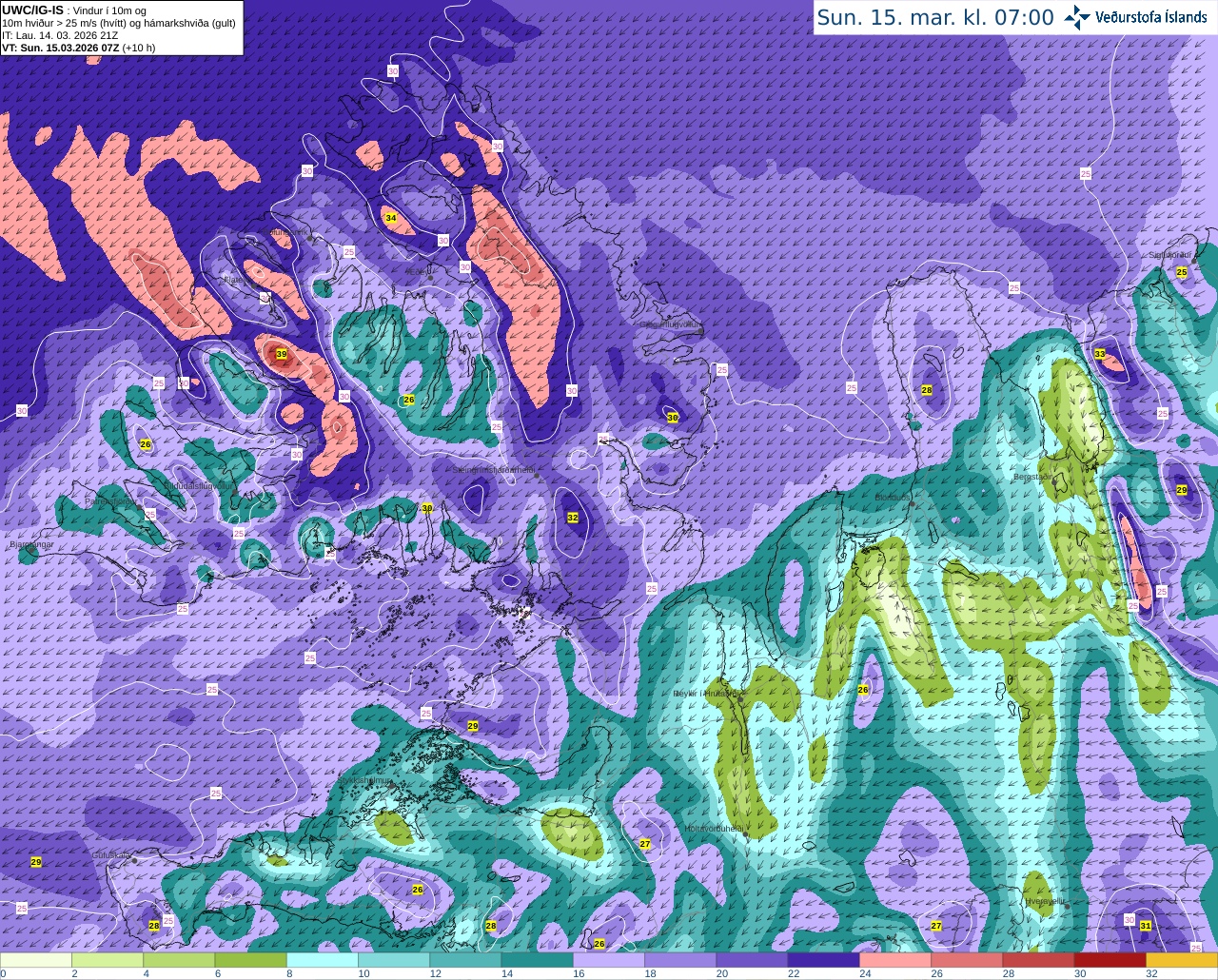Viewport: 1218px width, 980px height.
Task: Pick the 18–20 m/s legend swatch
Action: (680, 960)
